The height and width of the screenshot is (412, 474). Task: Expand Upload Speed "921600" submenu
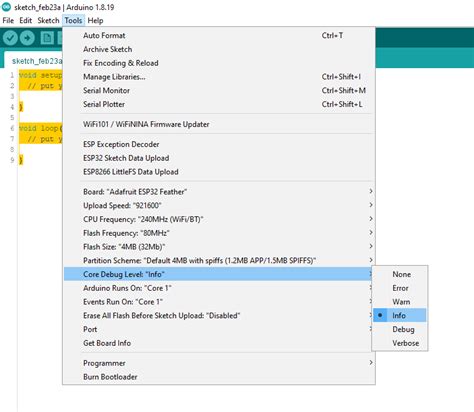pos(219,206)
